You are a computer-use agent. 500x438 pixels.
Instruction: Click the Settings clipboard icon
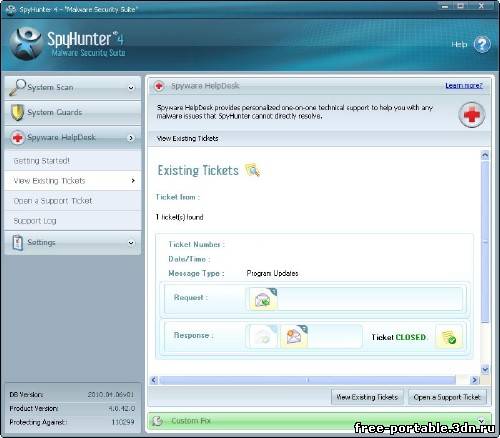pyautogui.click(x=17, y=242)
